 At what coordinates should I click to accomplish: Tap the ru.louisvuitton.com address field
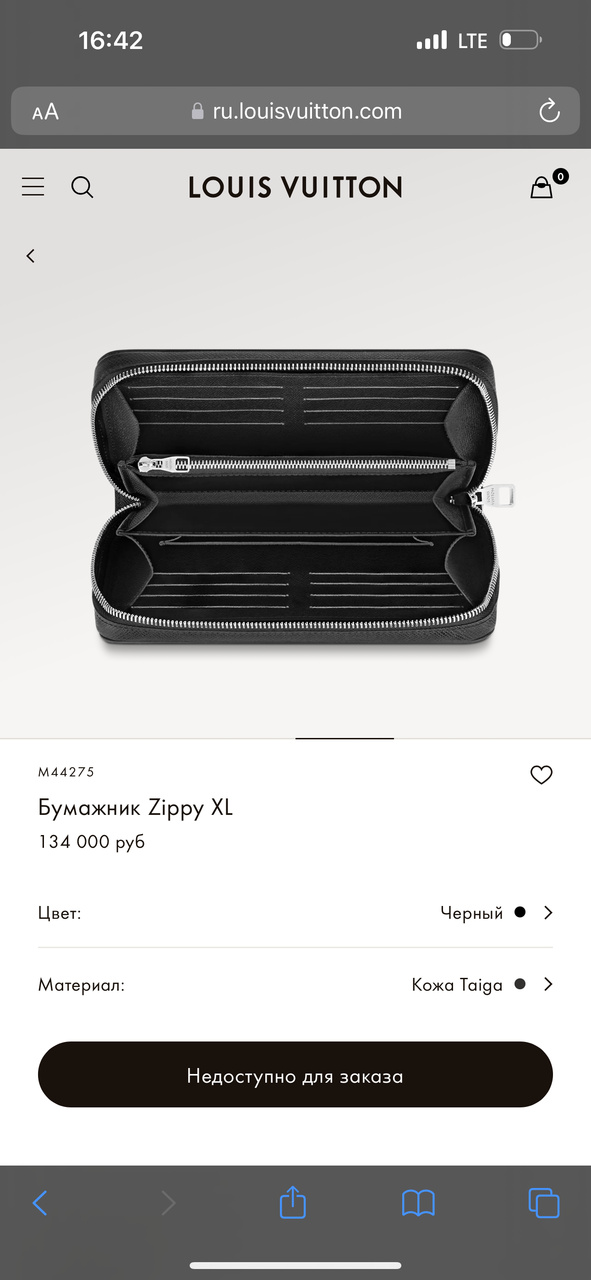tap(295, 111)
